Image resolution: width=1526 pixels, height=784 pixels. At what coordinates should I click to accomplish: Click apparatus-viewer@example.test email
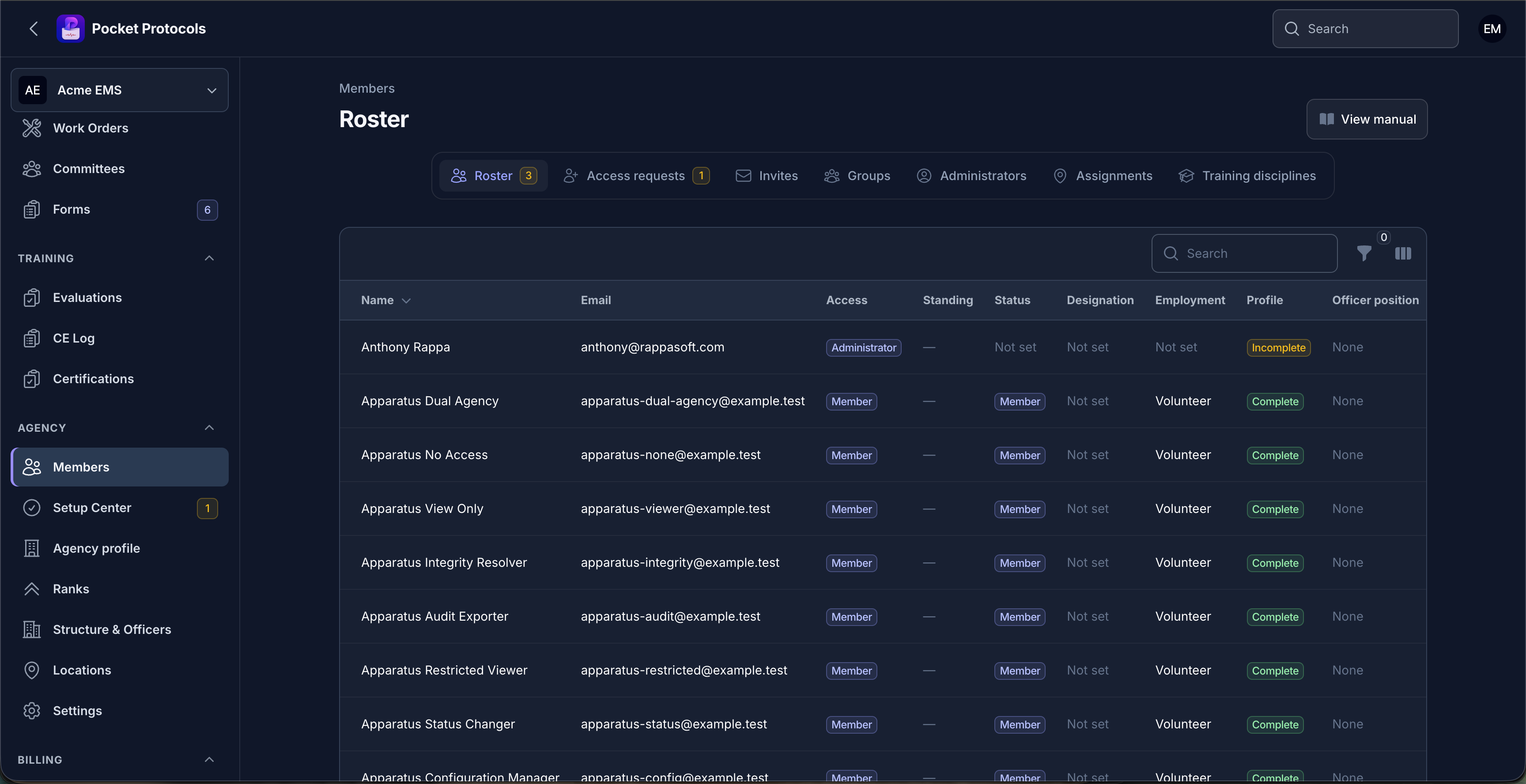click(675, 509)
